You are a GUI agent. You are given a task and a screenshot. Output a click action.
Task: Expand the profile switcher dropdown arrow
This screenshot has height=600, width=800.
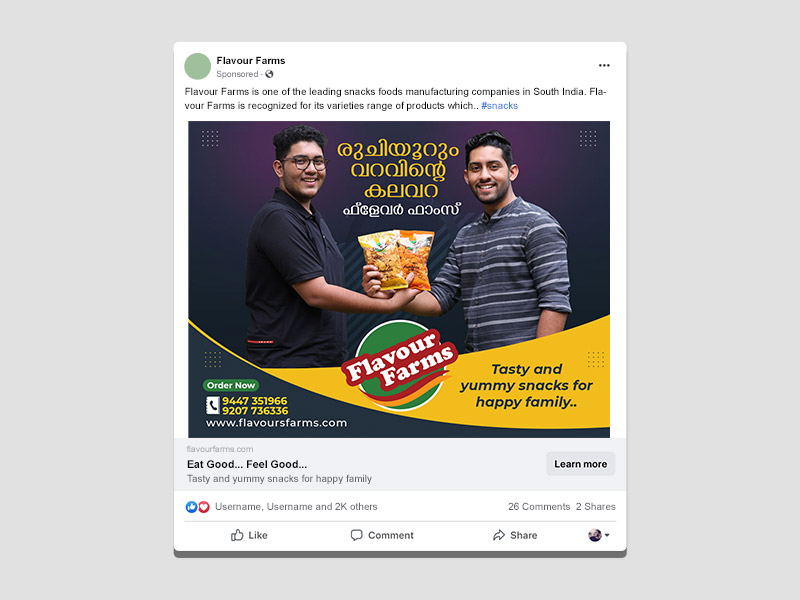click(x=607, y=535)
